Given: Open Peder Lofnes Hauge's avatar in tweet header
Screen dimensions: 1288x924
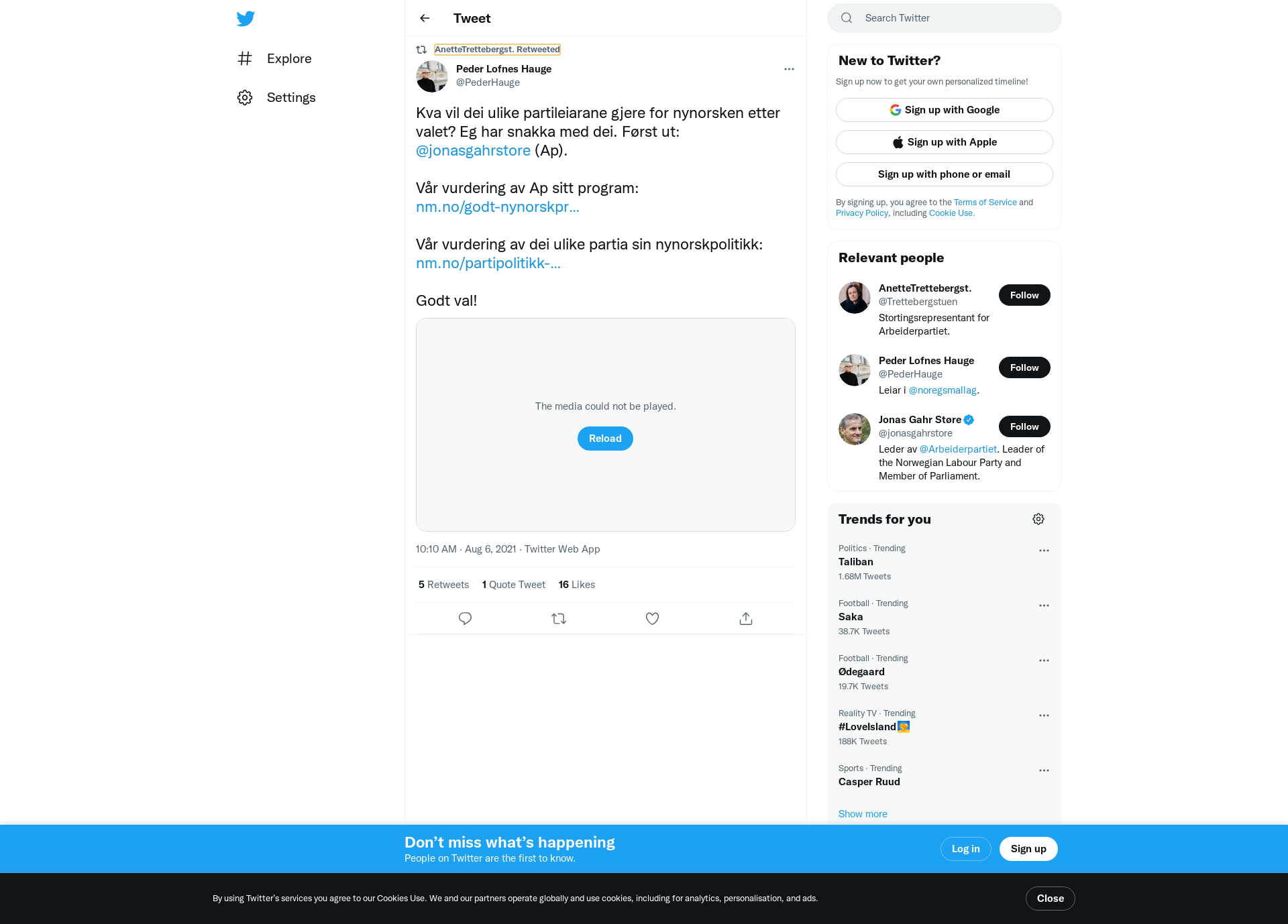Looking at the screenshot, I should (432, 76).
